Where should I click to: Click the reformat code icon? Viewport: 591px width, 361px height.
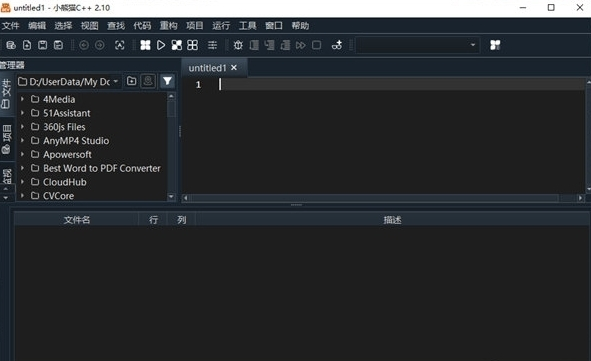(x=119, y=45)
